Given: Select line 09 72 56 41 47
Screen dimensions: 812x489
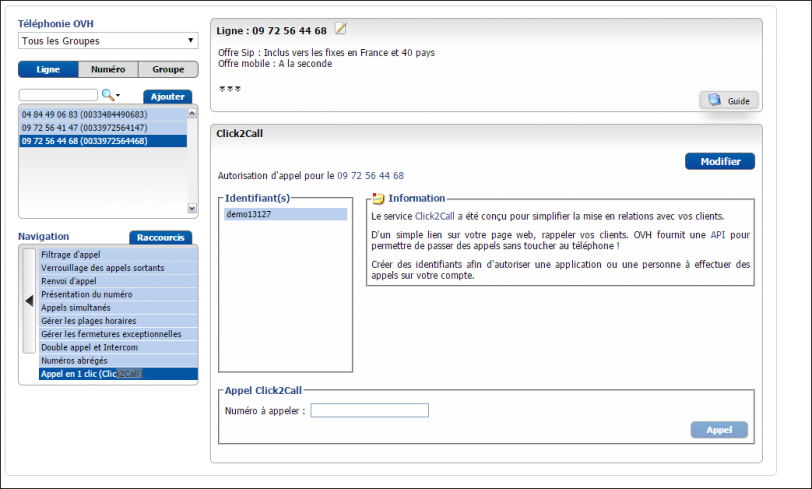Looking at the screenshot, I should tap(103, 127).
